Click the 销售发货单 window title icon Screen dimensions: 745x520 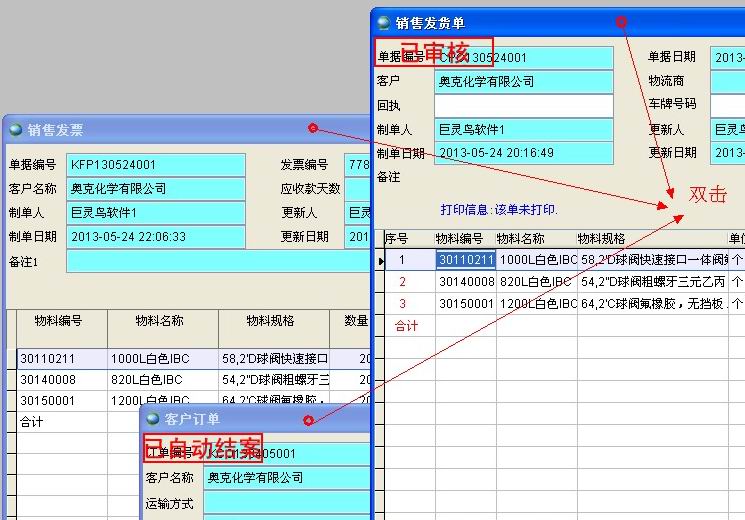tap(383, 22)
